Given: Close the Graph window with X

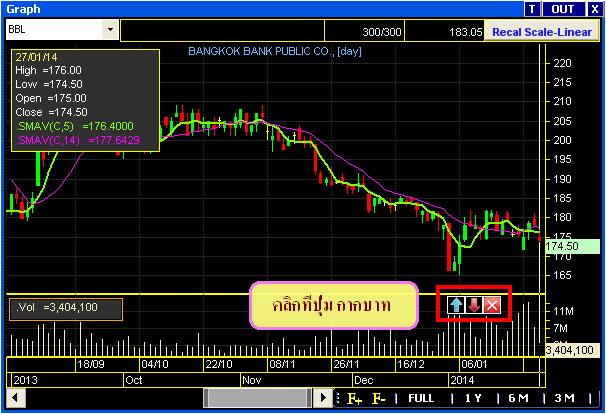Looking at the screenshot, I should coord(595,9).
